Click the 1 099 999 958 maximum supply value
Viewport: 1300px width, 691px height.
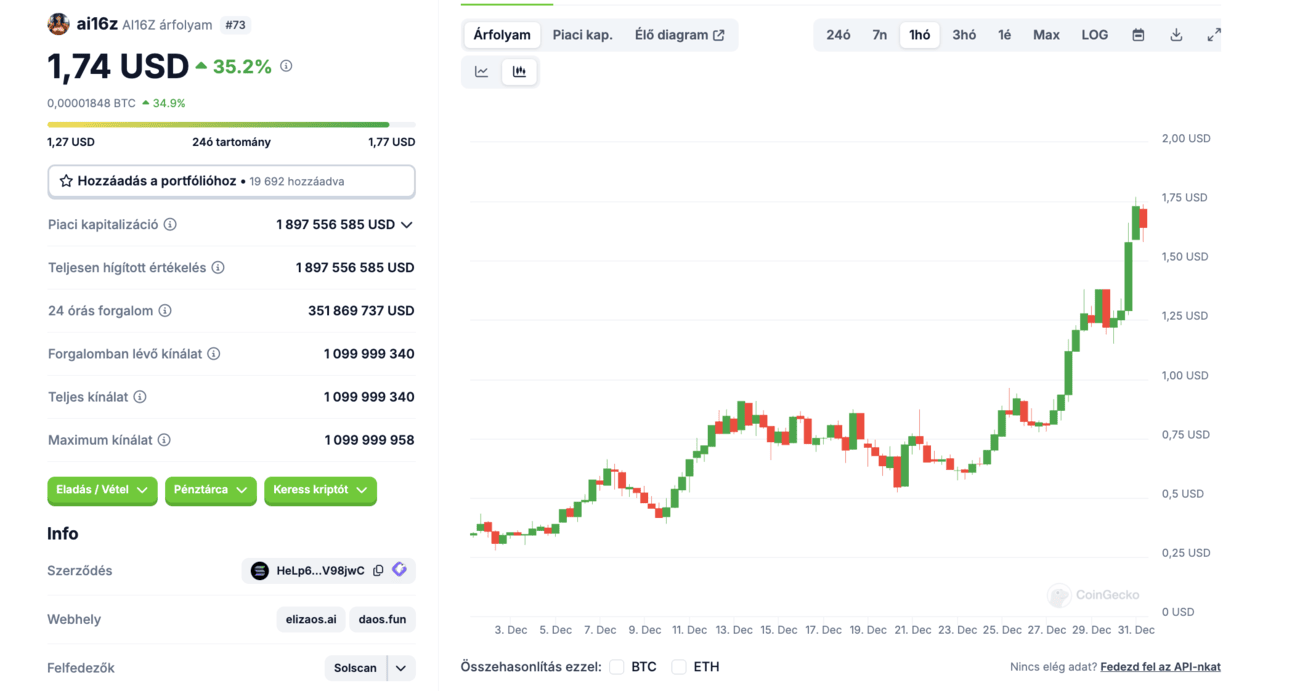click(369, 440)
